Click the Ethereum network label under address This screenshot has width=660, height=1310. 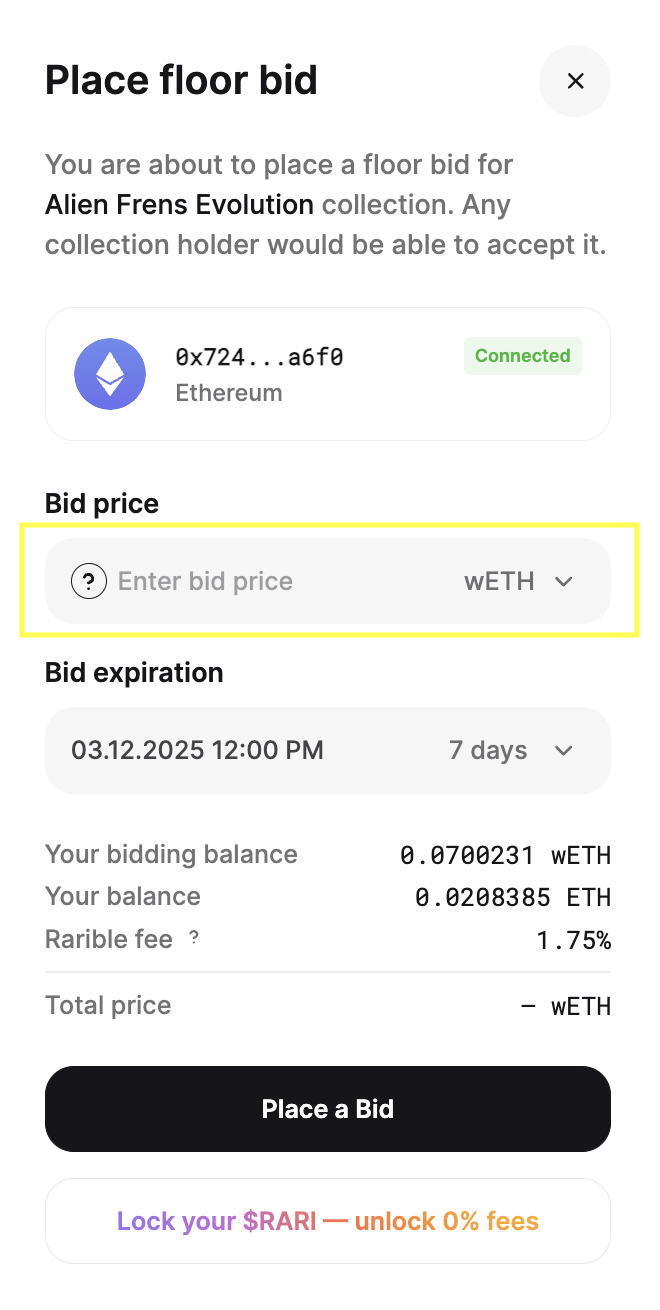(229, 393)
